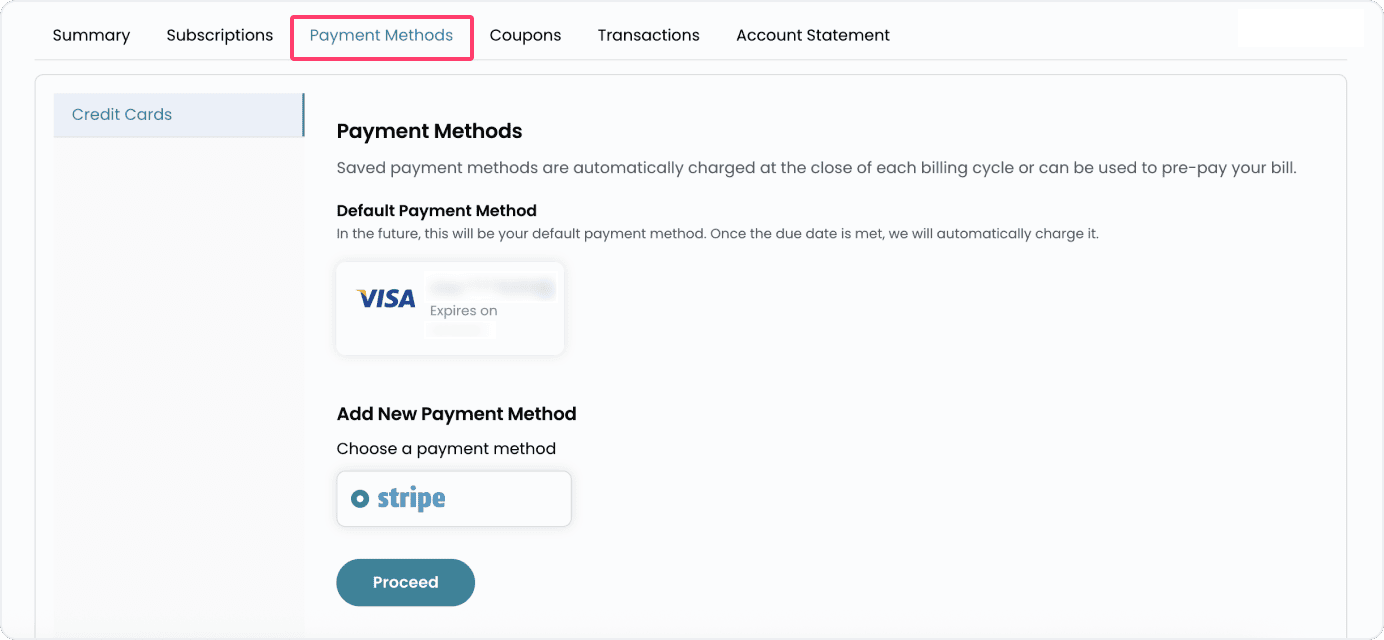The image size is (1384, 640).
Task: Select the highlighted Payment Methods tab
Action: click(381, 35)
